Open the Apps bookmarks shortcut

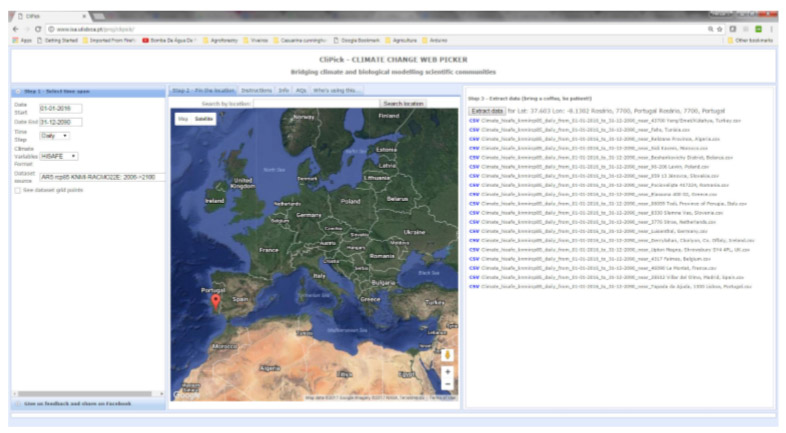coord(22,40)
